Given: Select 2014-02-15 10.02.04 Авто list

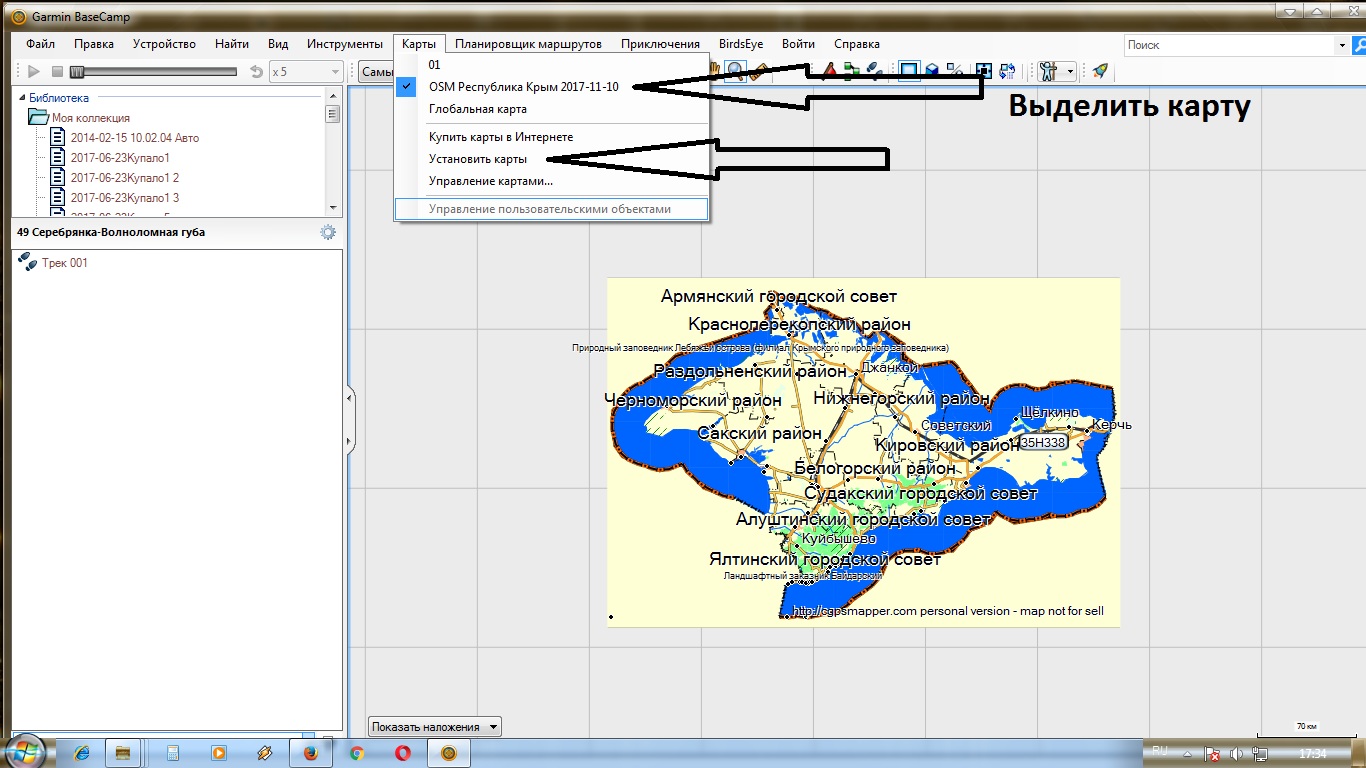Looking at the screenshot, I should [x=134, y=138].
